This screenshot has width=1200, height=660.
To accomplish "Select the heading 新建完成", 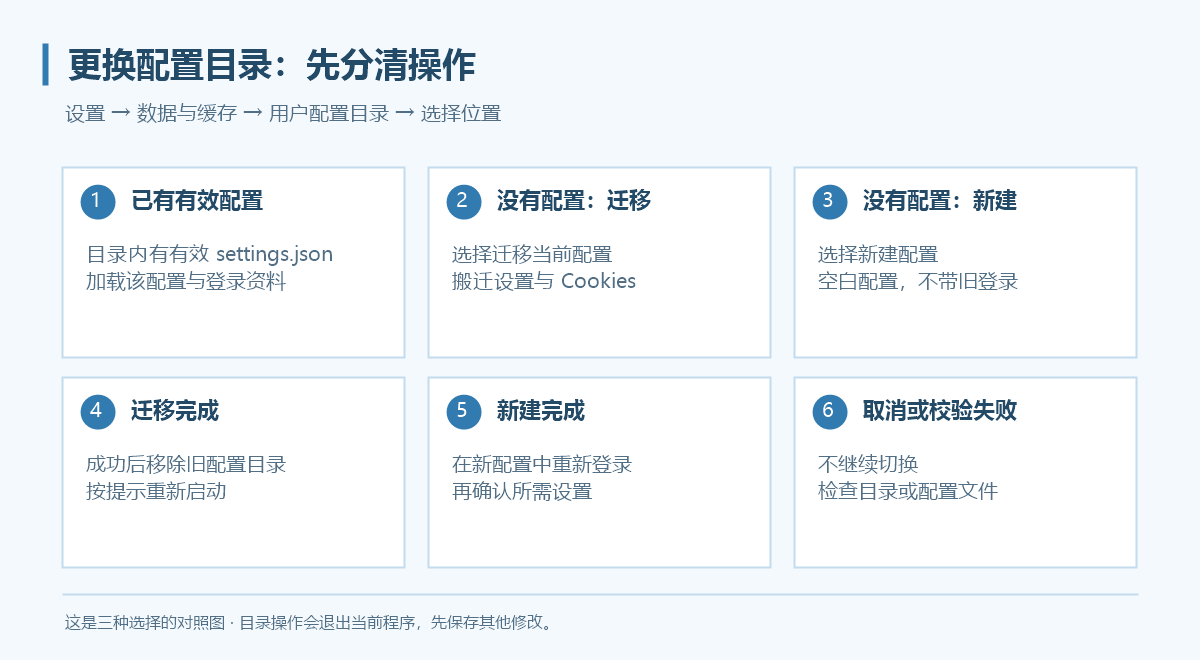I will [541, 411].
